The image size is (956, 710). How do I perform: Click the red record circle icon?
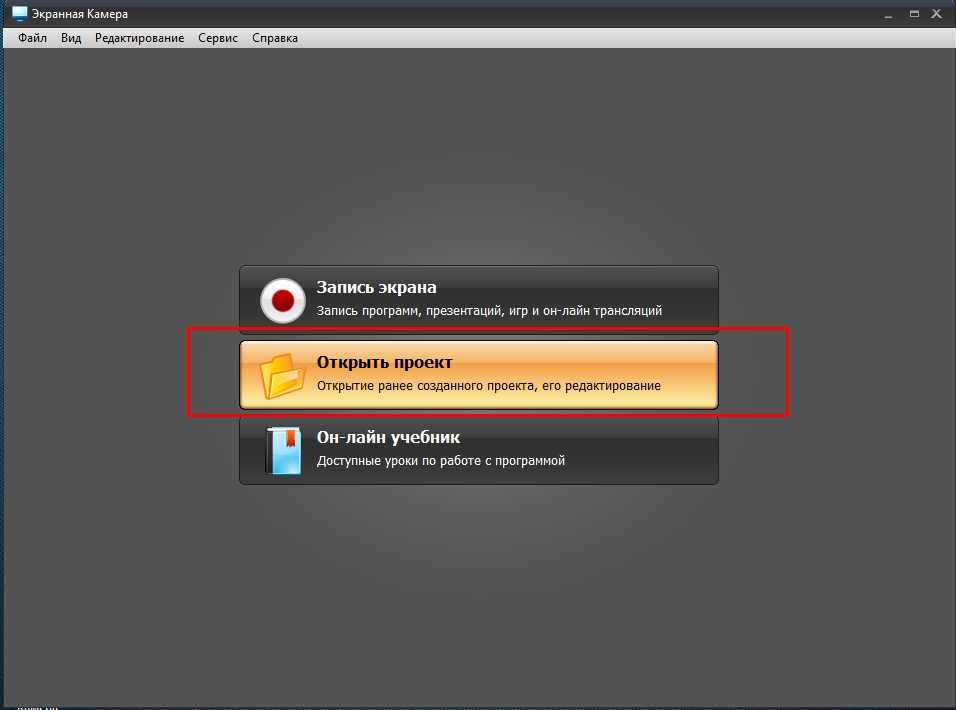click(x=282, y=299)
